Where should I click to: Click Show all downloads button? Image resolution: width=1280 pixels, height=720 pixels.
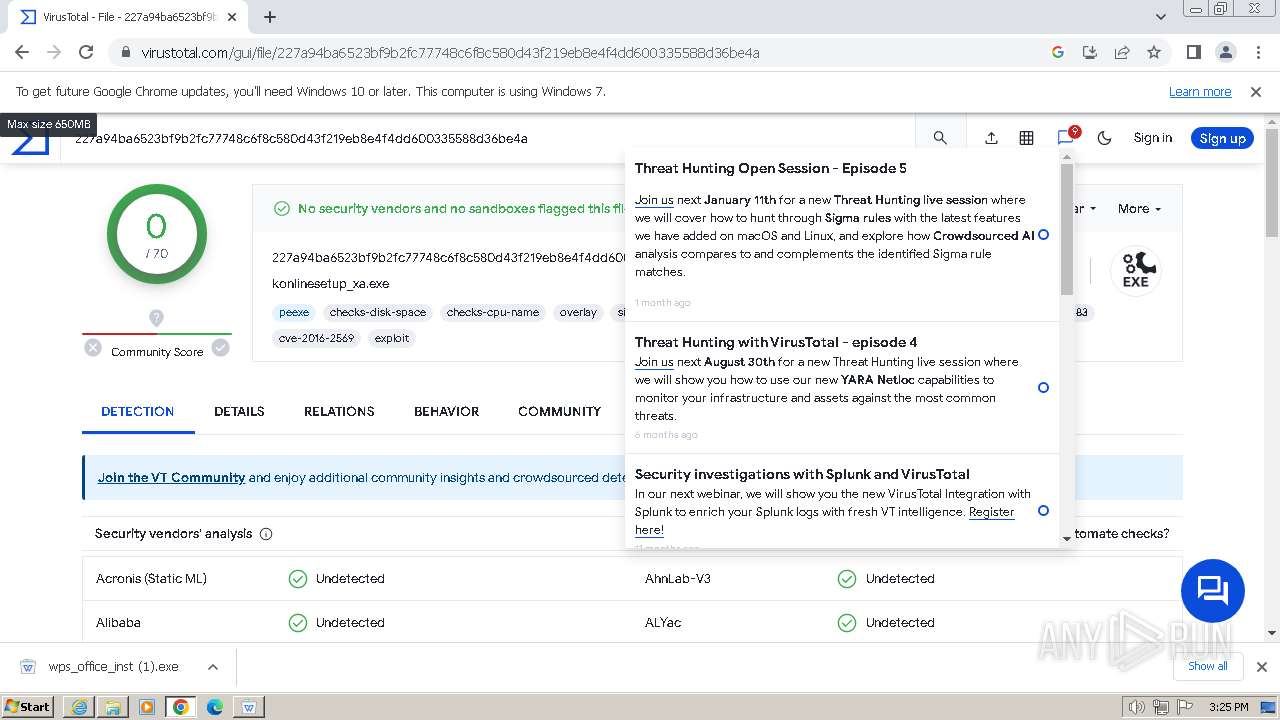tap(1208, 666)
